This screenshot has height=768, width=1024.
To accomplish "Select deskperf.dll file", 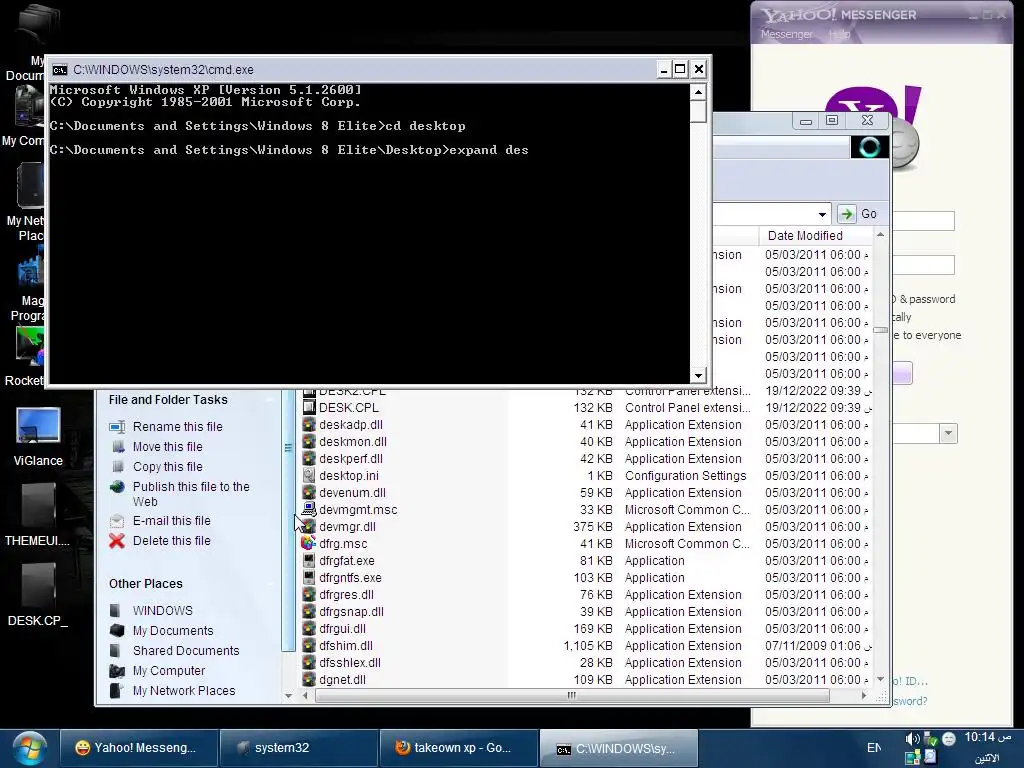I will coord(351,458).
